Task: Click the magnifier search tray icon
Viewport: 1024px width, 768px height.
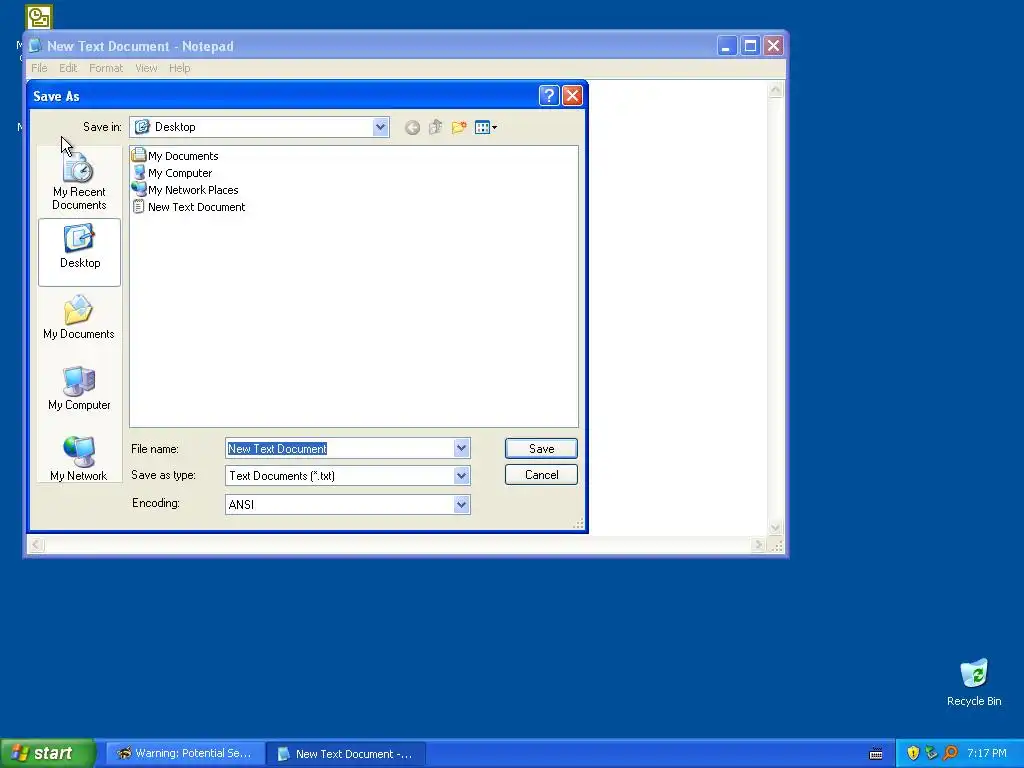Action: tap(950, 754)
